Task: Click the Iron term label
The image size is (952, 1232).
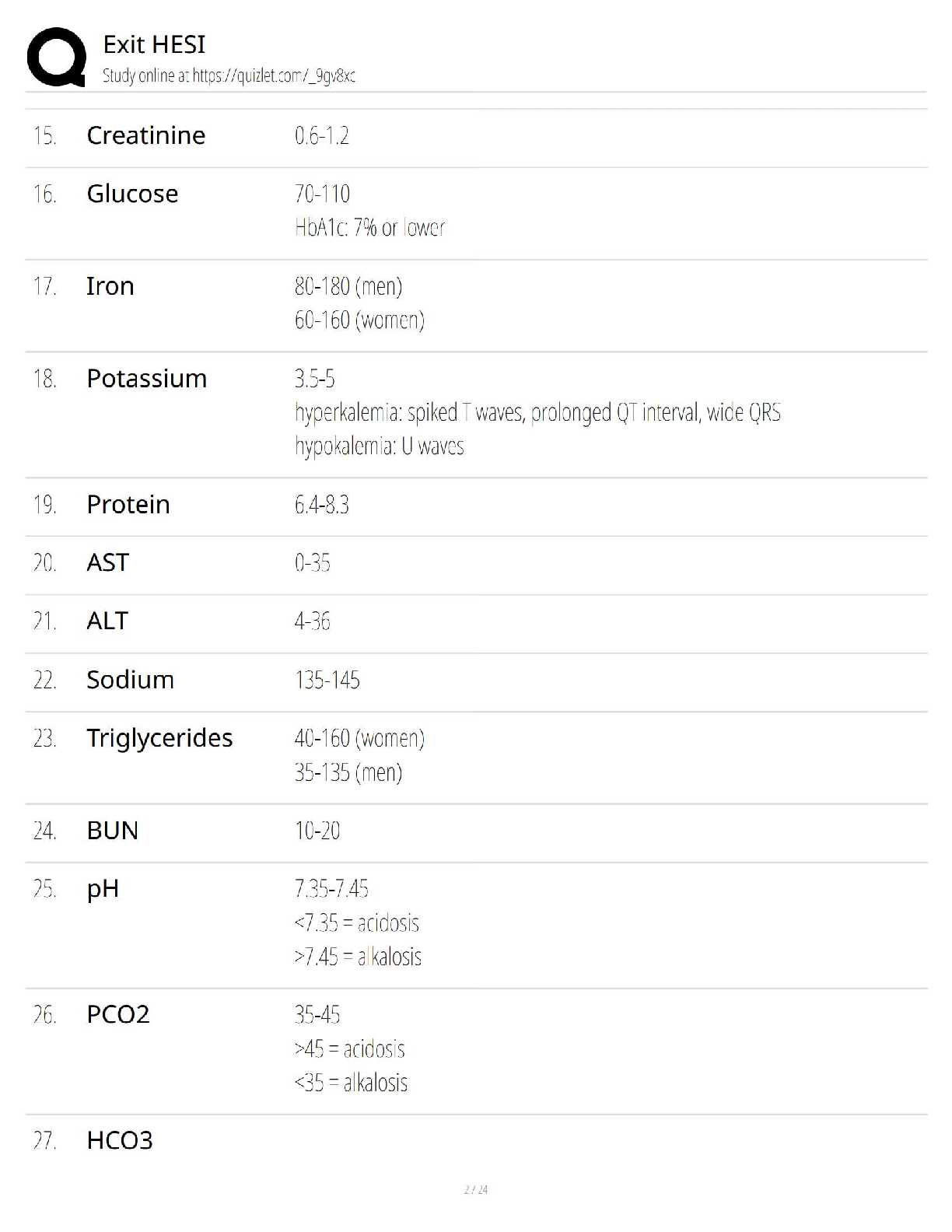Action: coord(110,286)
